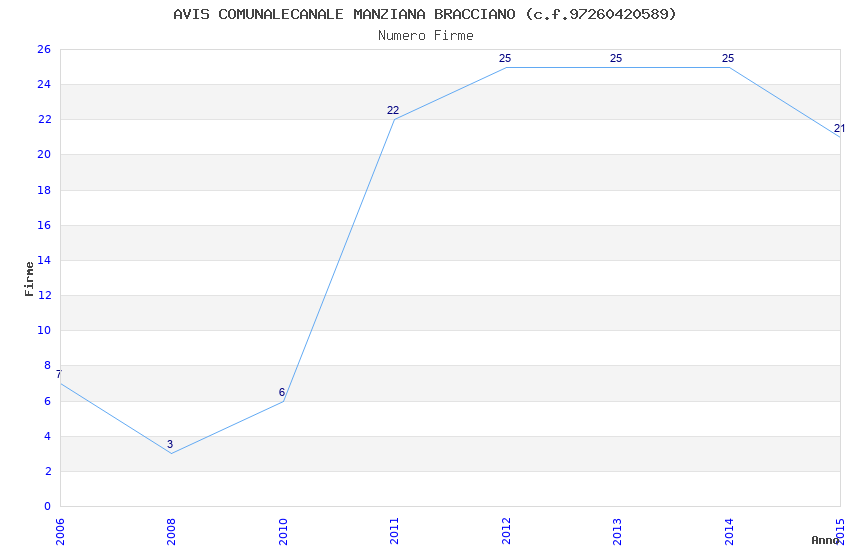Click the x-axis label 'Anno'

click(x=825, y=540)
